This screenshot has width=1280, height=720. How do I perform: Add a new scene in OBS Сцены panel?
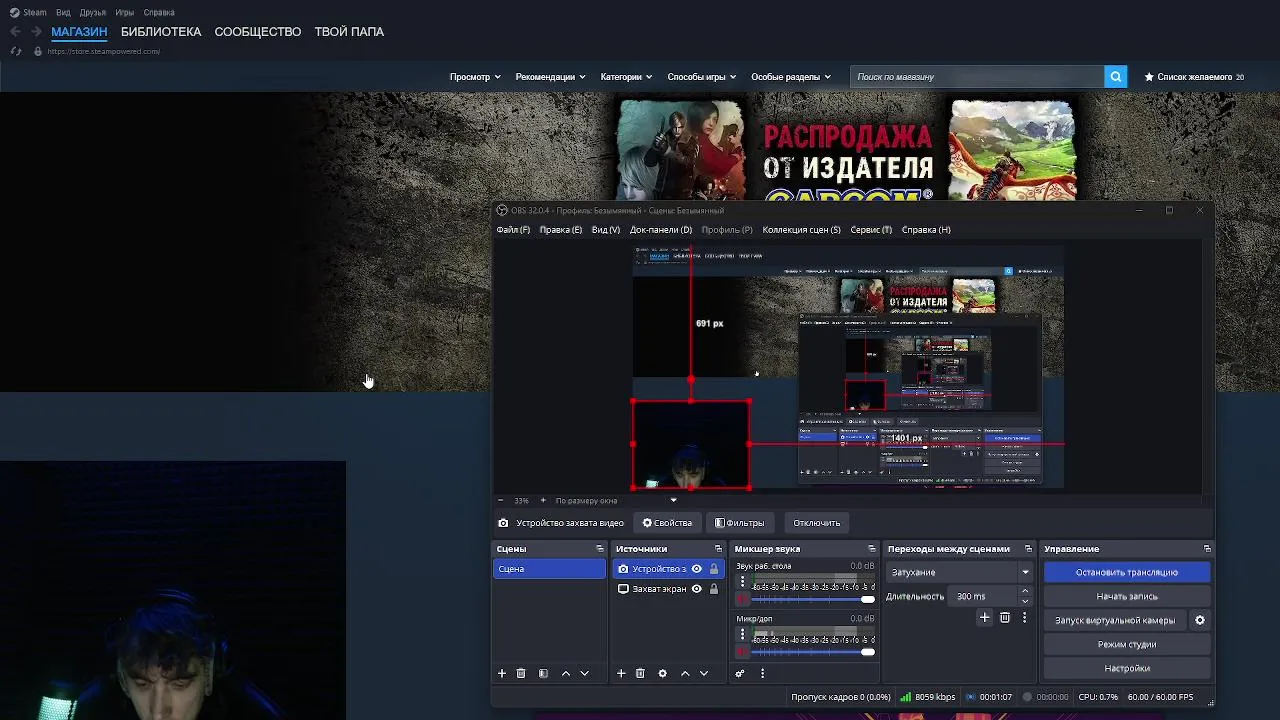click(x=502, y=673)
